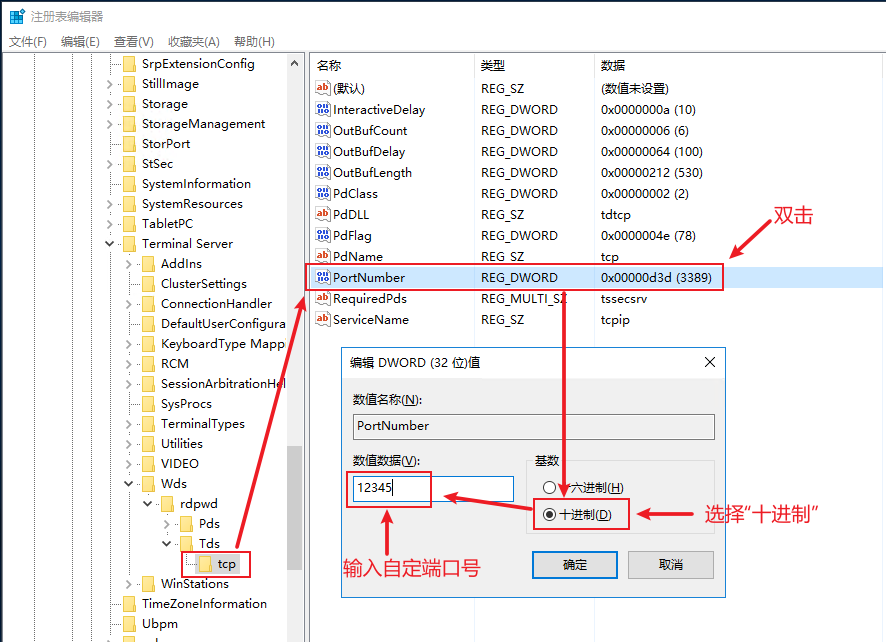
Task: Collapse the Tds tree node
Action: click(166, 544)
